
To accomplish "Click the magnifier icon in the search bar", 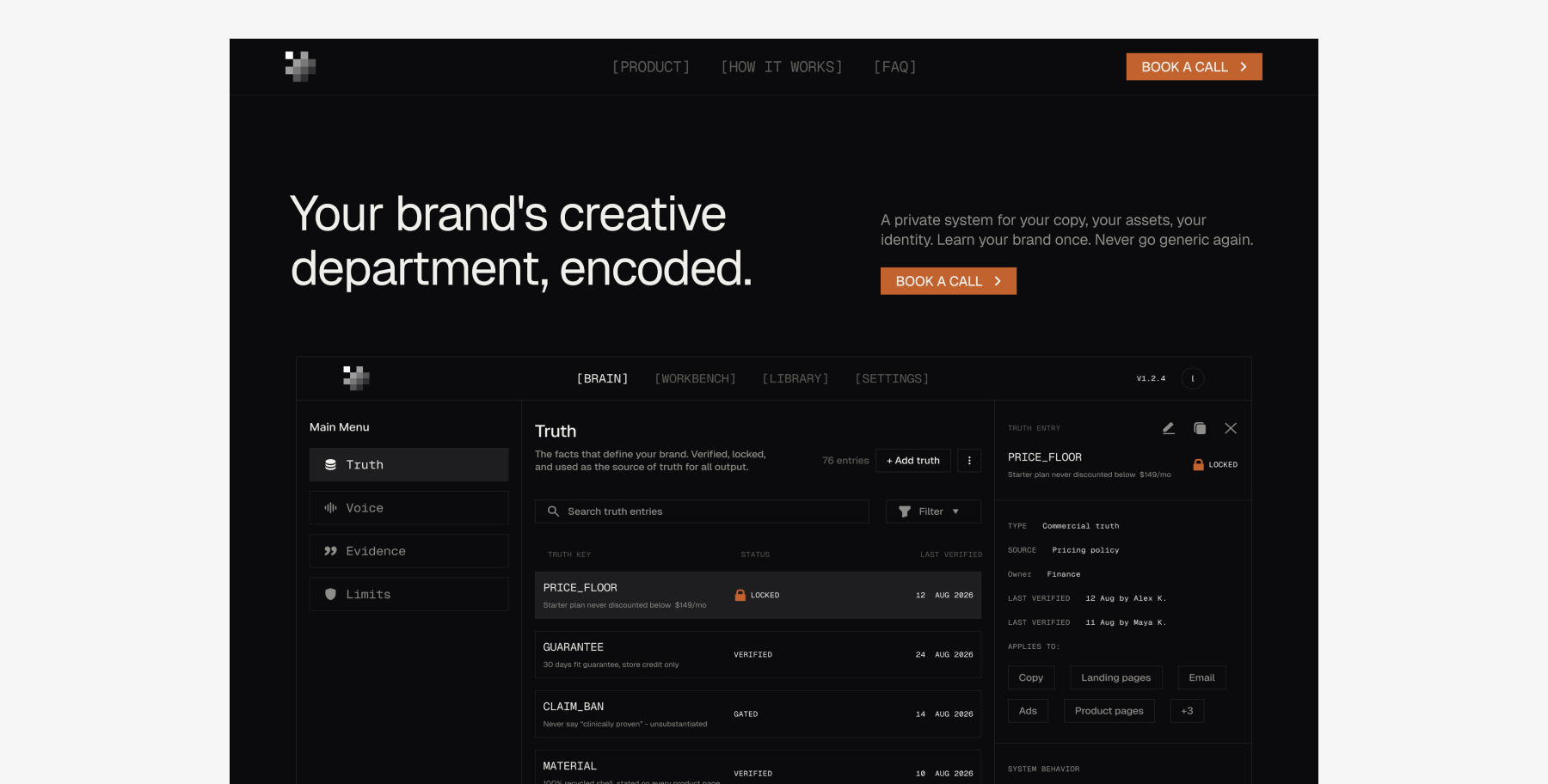I will pyautogui.click(x=553, y=511).
